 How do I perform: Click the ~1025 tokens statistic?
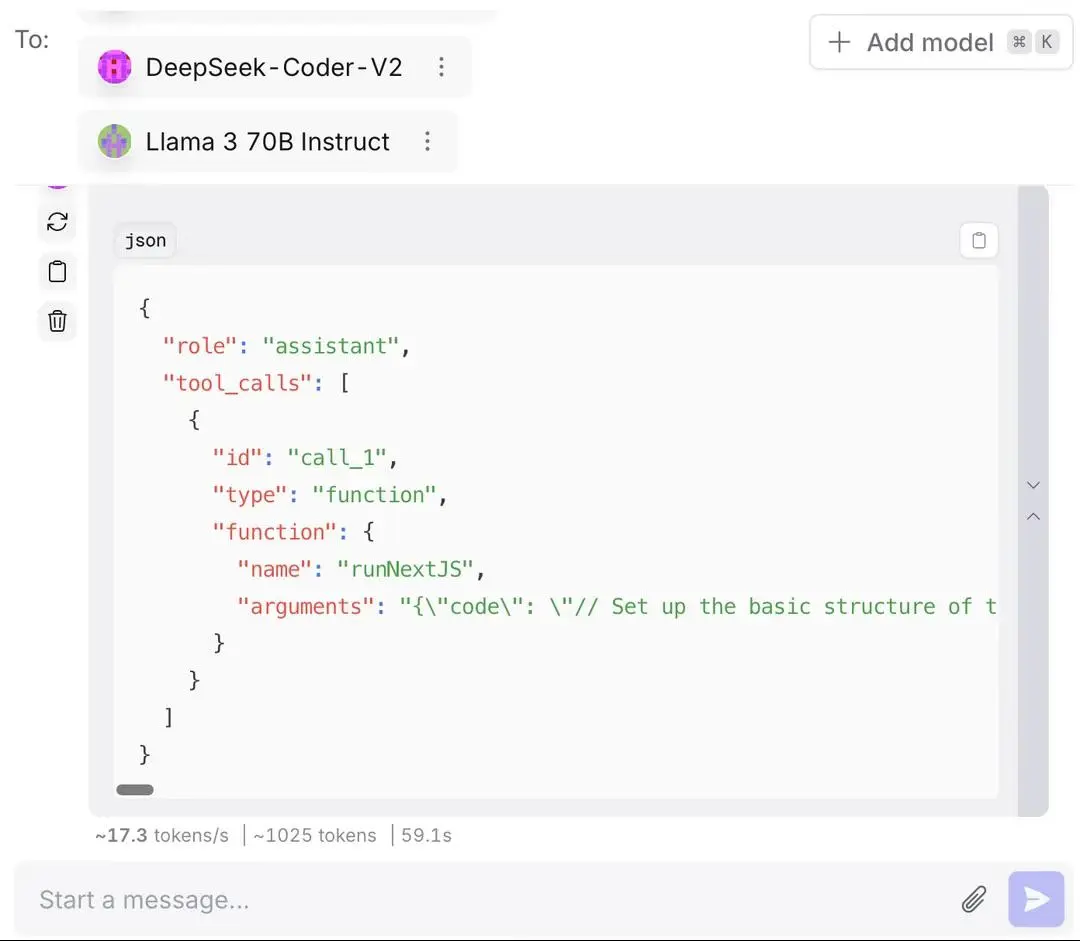[315, 835]
